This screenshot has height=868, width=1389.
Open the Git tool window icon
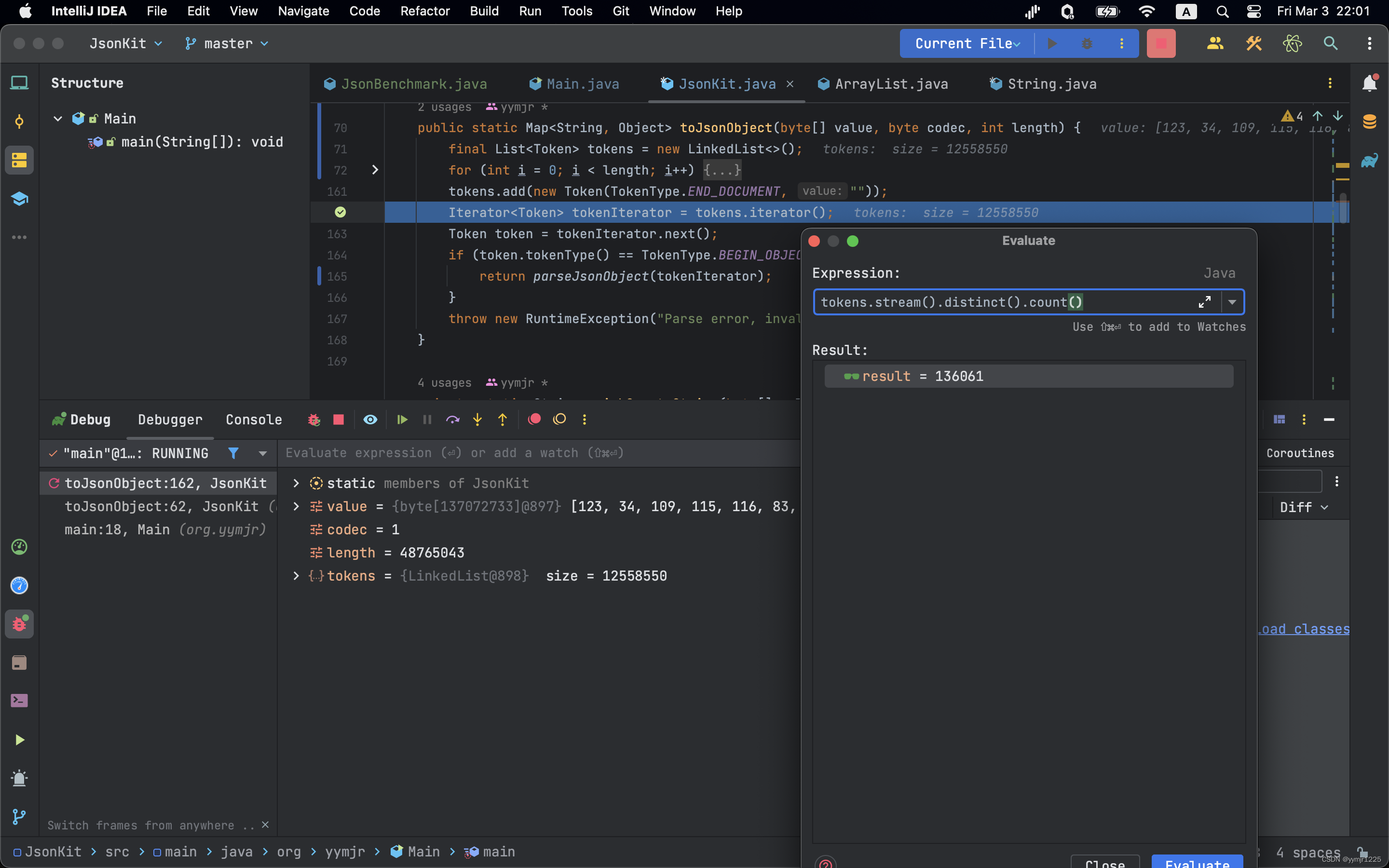point(19,816)
